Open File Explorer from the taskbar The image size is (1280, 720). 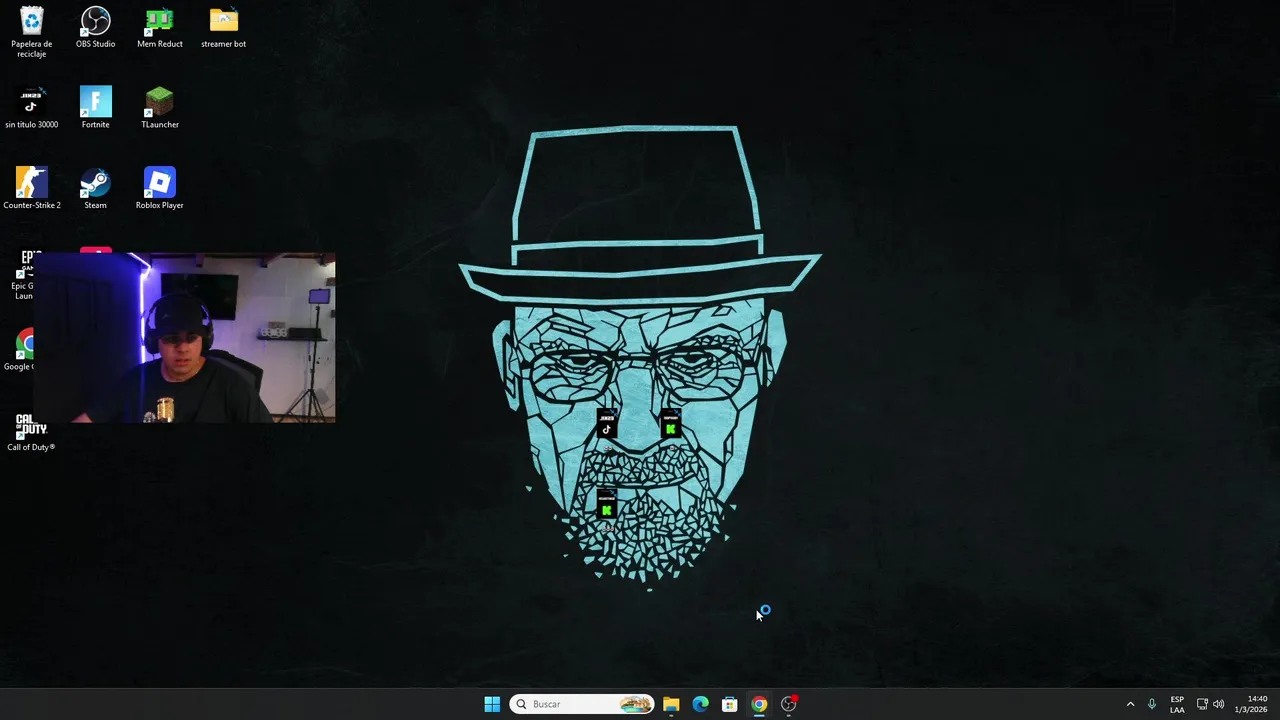(671, 704)
